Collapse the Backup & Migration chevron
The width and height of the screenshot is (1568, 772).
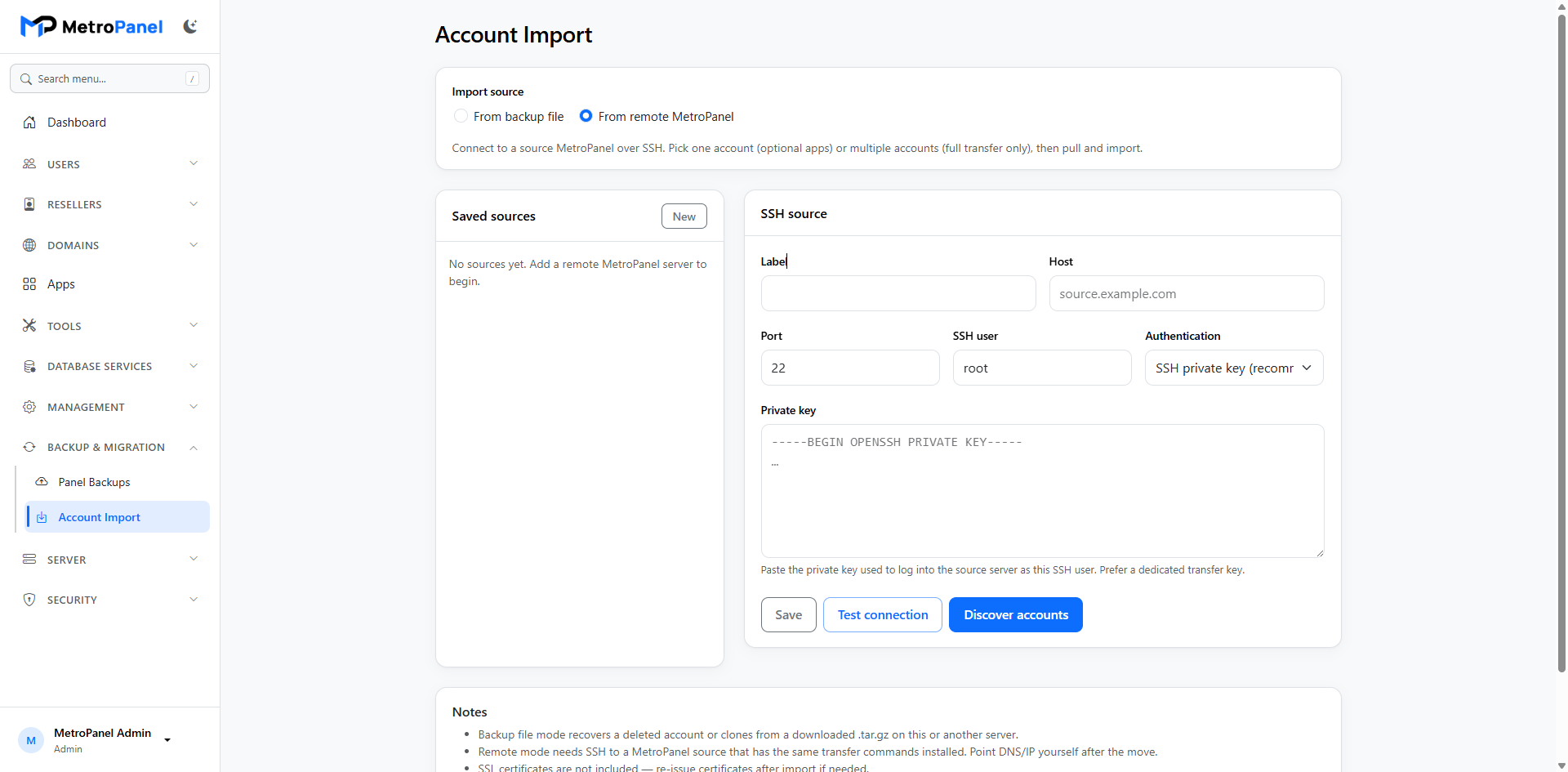coord(194,448)
